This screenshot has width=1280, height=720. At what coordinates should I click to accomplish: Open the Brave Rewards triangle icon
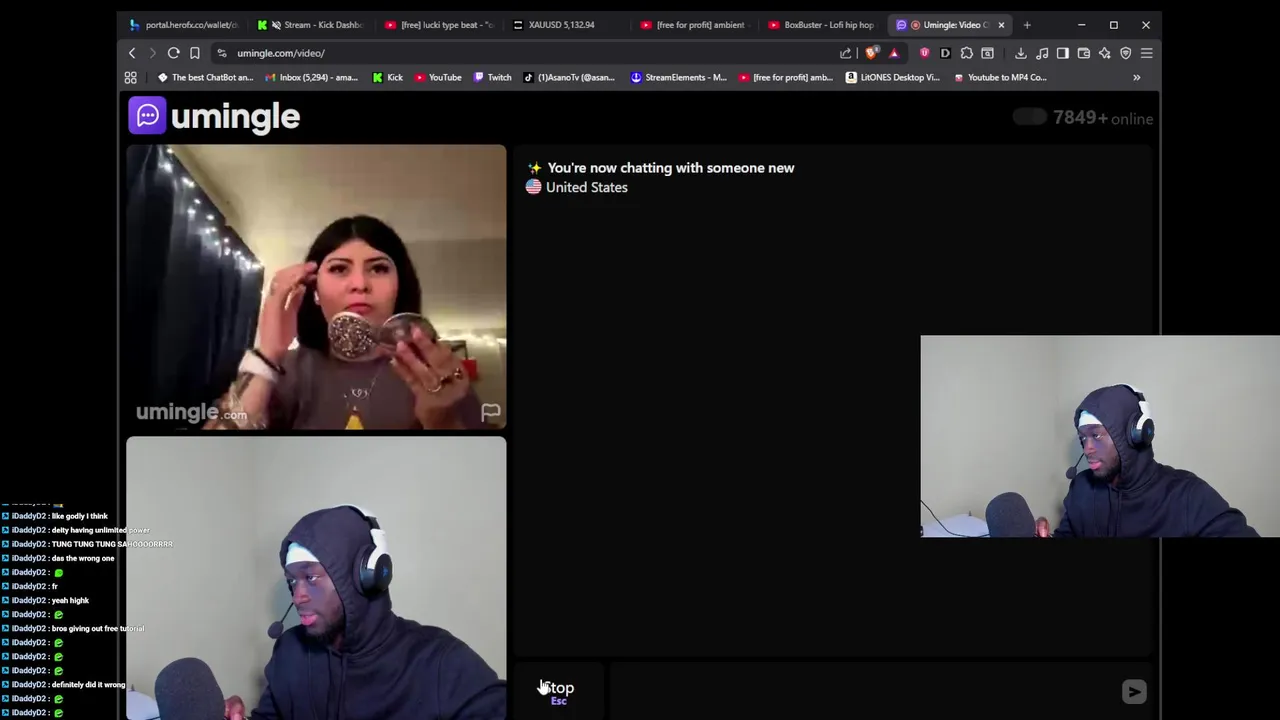894,53
